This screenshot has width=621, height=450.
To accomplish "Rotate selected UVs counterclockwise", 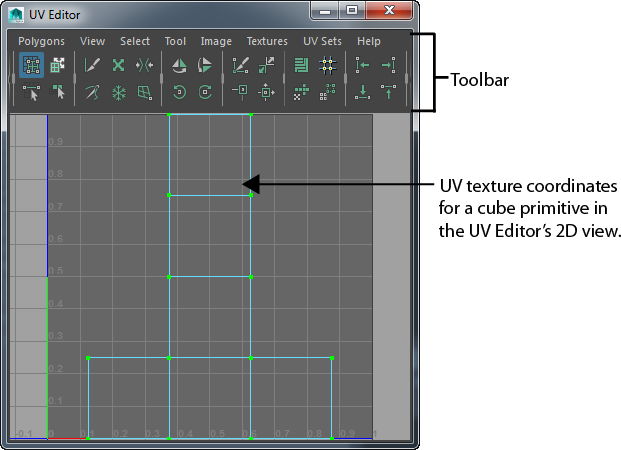I will point(179,92).
